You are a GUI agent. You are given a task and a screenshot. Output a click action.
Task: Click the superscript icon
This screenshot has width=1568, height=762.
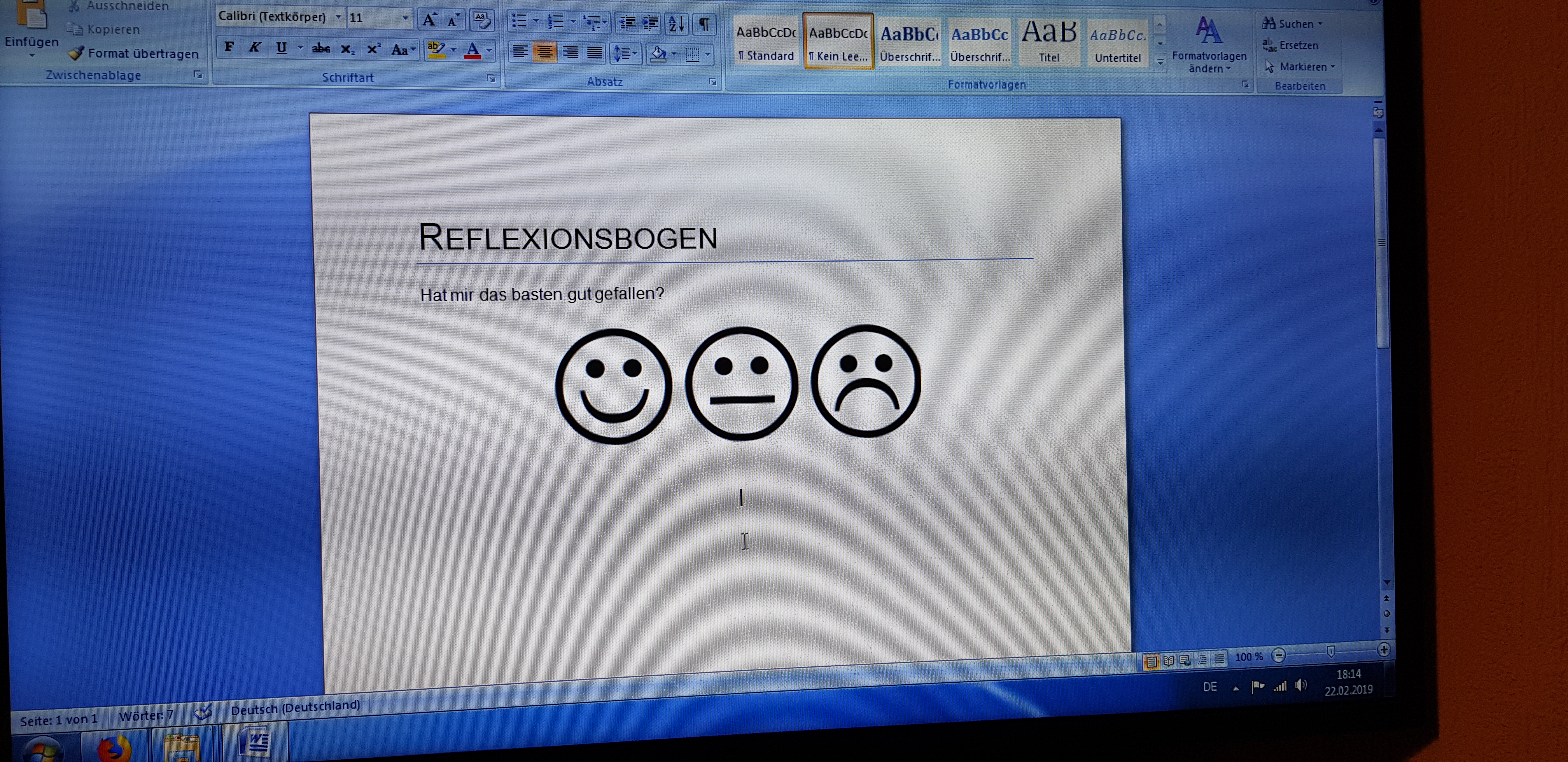click(373, 49)
